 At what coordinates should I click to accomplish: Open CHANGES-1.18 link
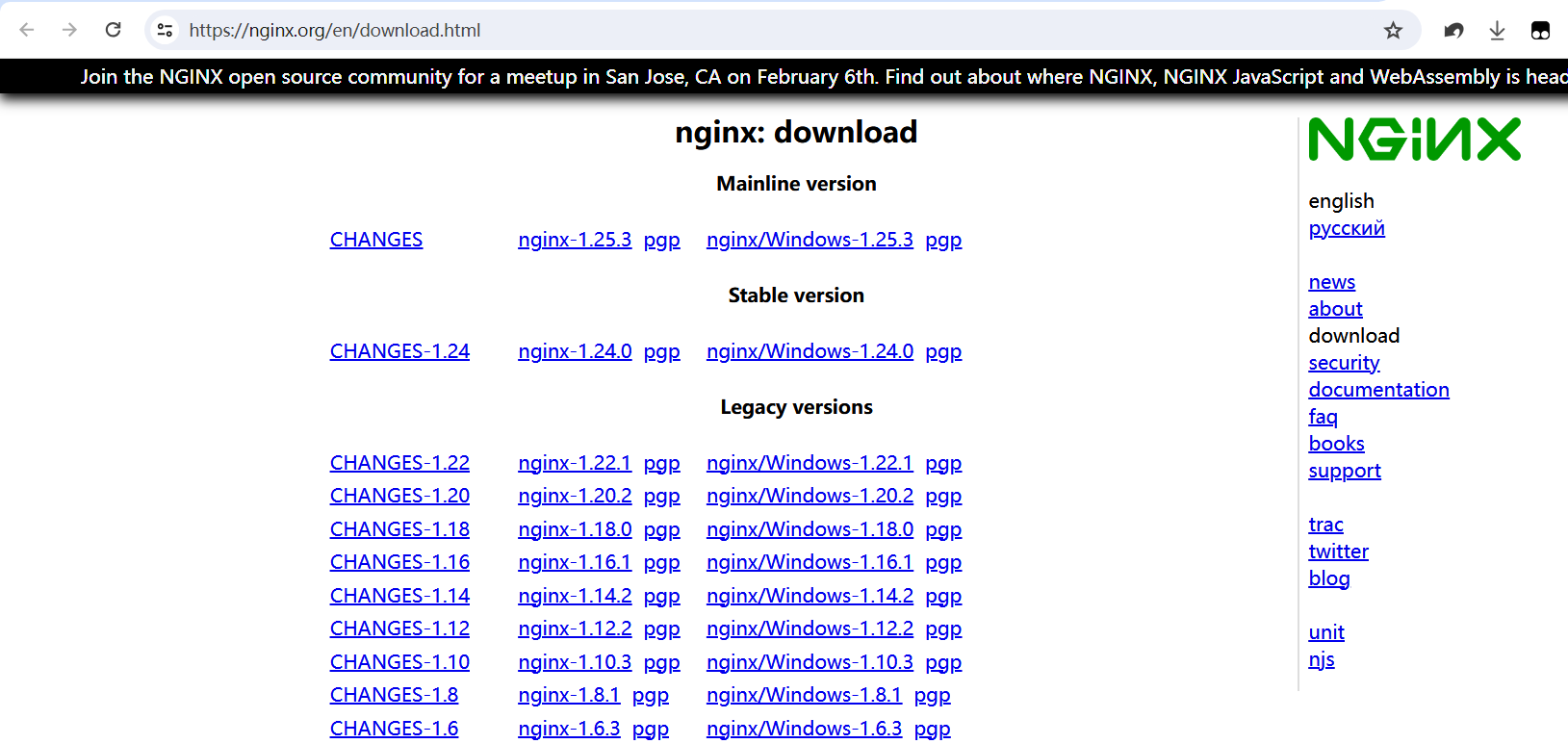[399, 529]
